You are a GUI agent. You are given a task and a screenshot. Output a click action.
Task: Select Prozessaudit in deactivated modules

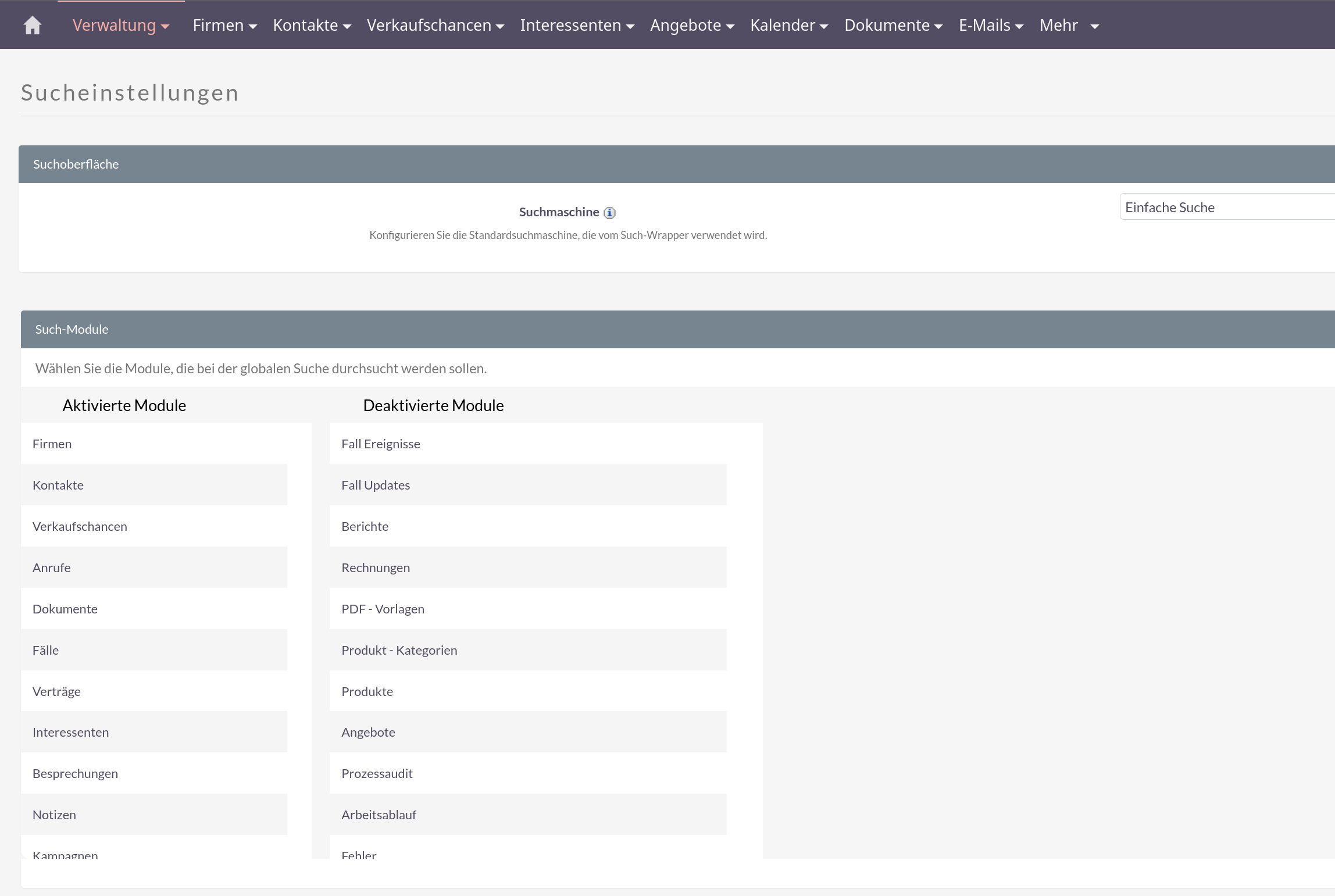click(x=377, y=774)
